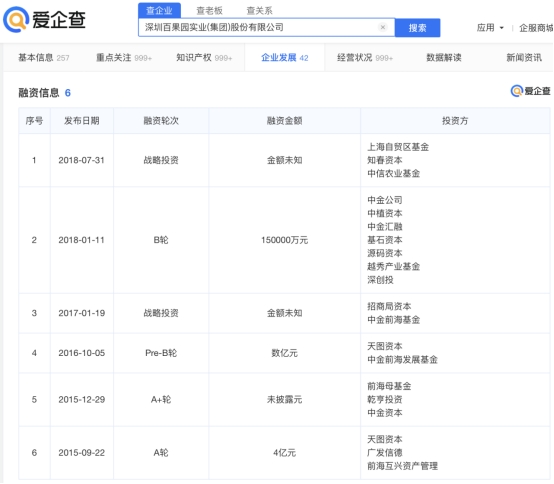Click the 发布日期 column header

click(82, 121)
